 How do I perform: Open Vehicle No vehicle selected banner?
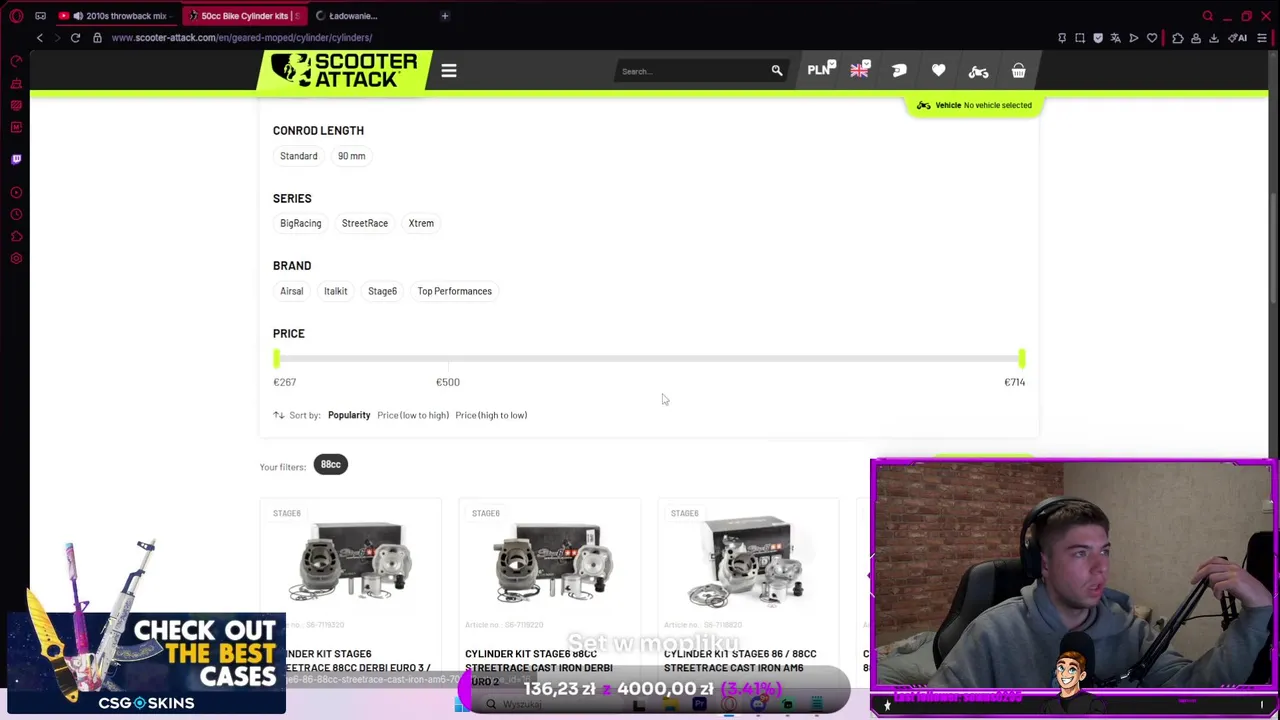(974, 105)
